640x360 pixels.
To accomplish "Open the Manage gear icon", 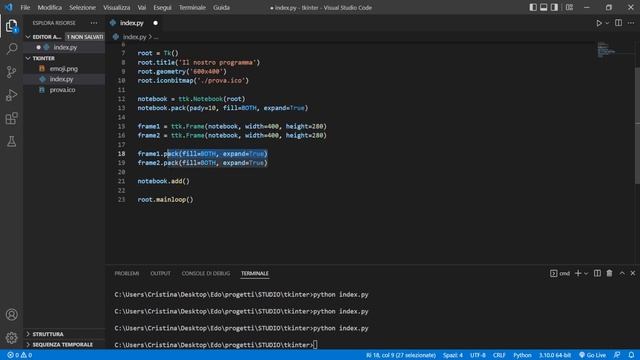I will coord(11,338).
